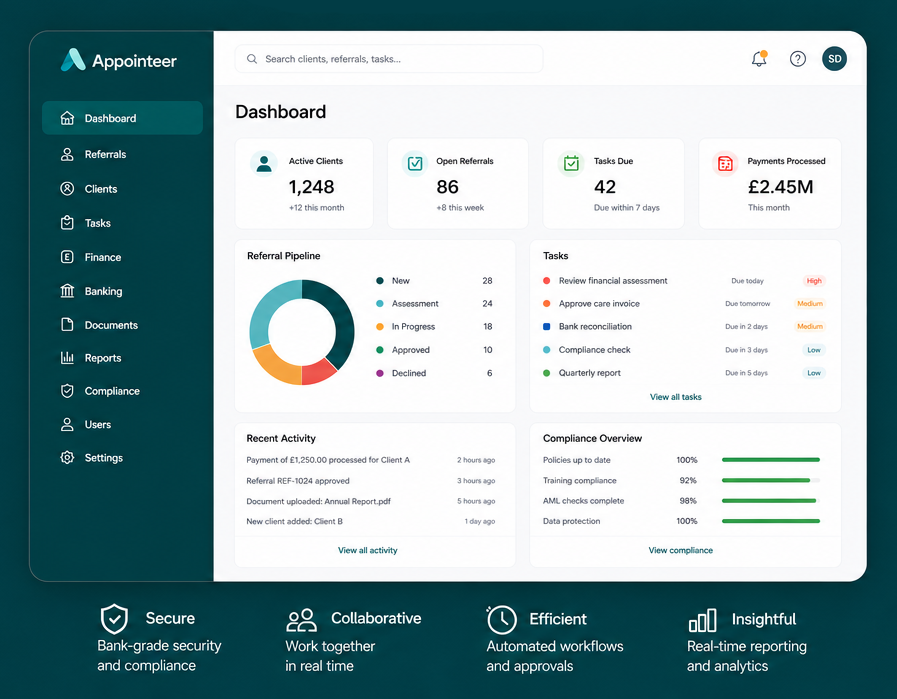Open the help question mark icon
This screenshot has width=897, height=699.
(x=797, y=59)
